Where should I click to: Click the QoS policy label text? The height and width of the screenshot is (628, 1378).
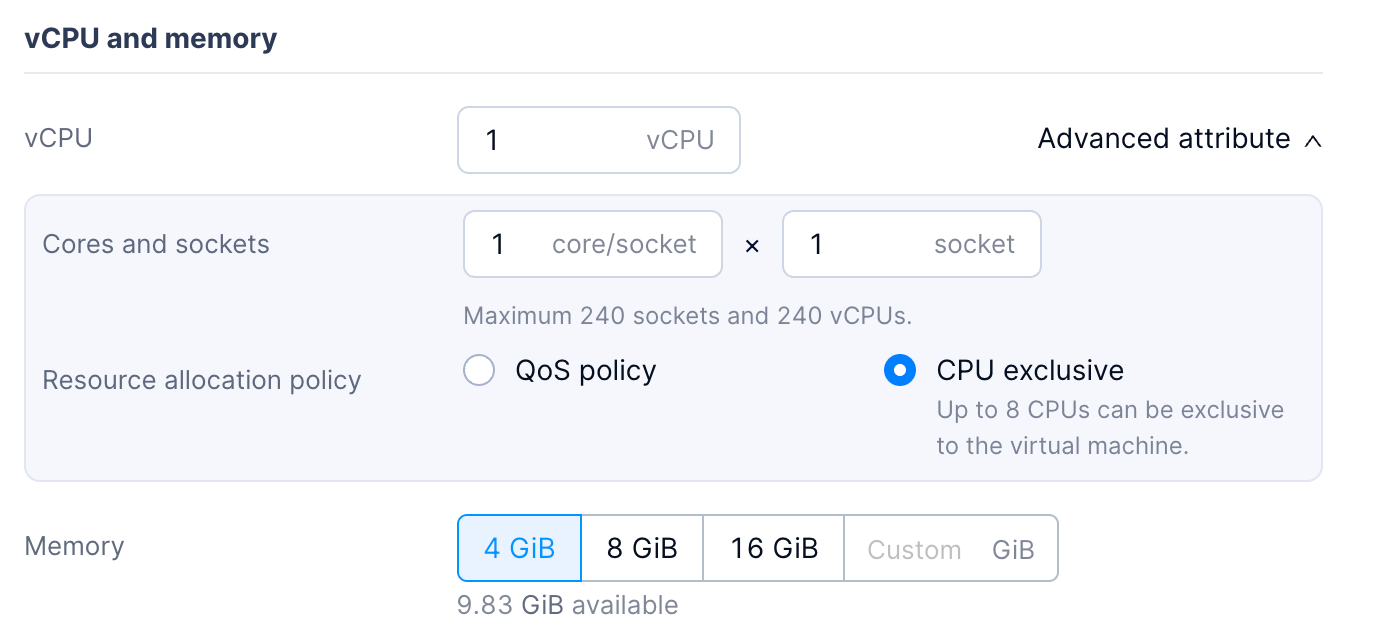point(586,371)
